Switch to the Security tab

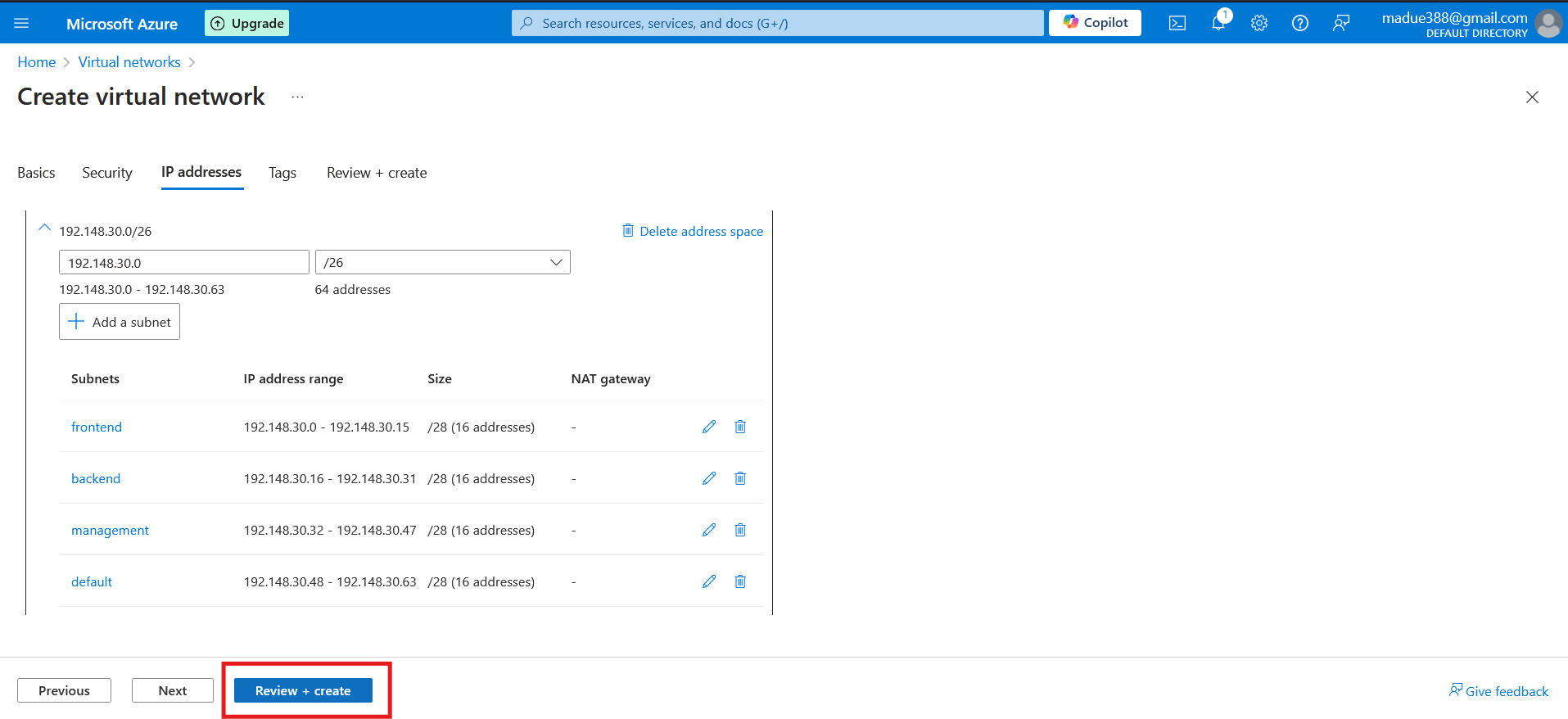(x=107, y=173)
